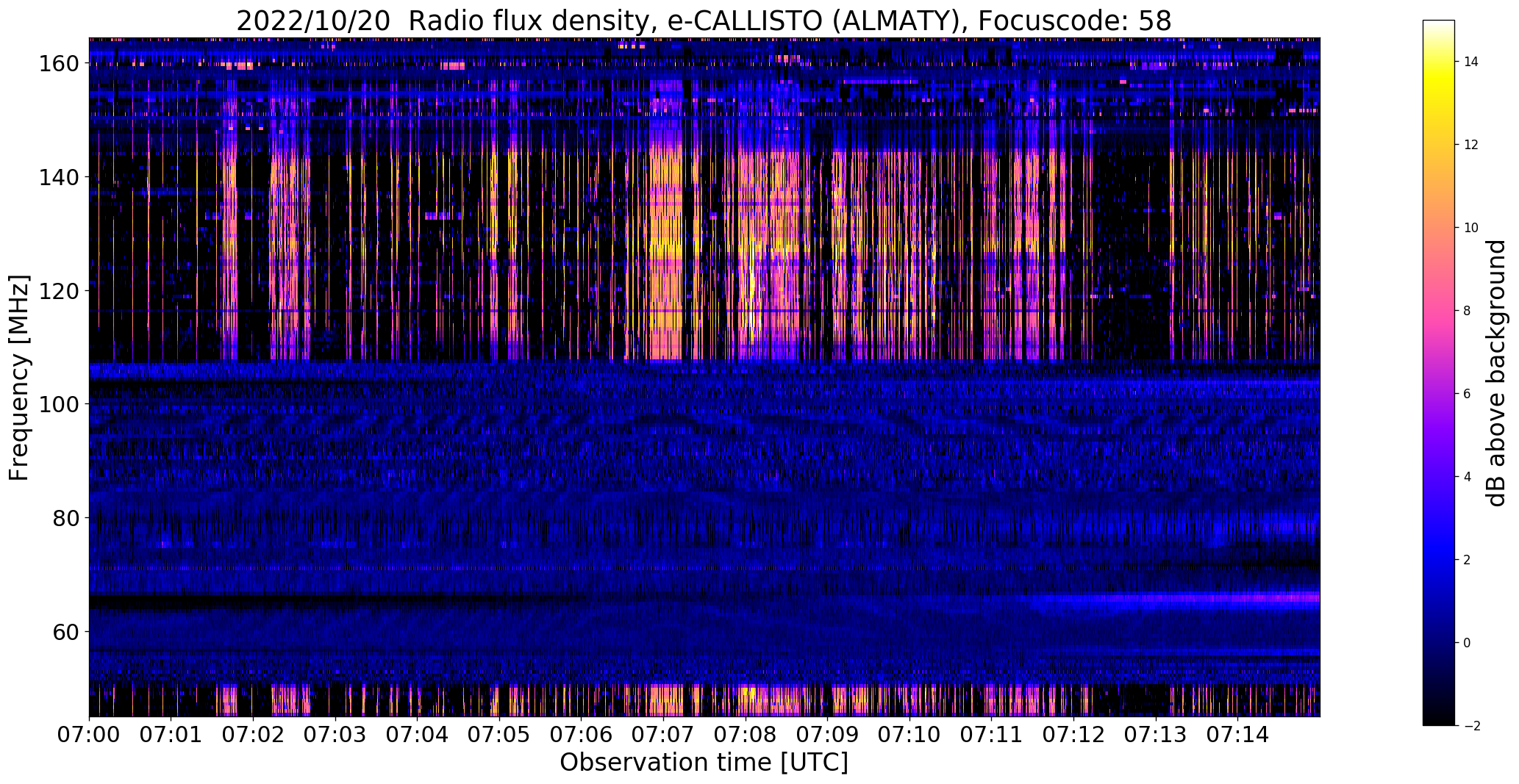Screen dimensions: 1519x784
Task: Click the colorbar 0 tick label
Action: [1468, 643]
